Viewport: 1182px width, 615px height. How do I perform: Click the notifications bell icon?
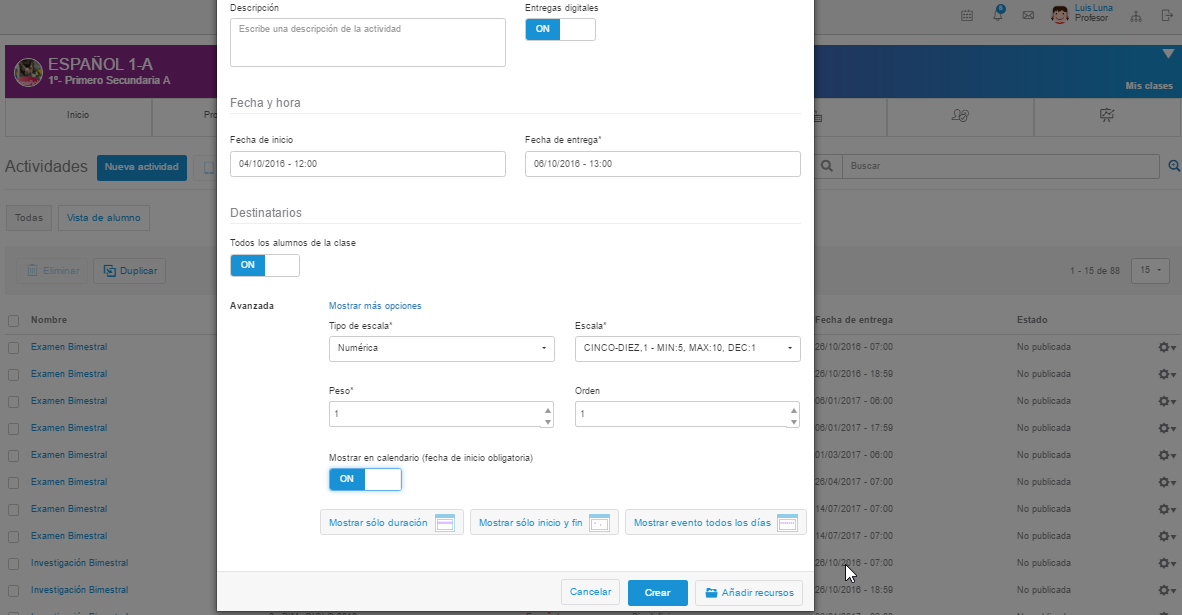(x=998, y=15)
